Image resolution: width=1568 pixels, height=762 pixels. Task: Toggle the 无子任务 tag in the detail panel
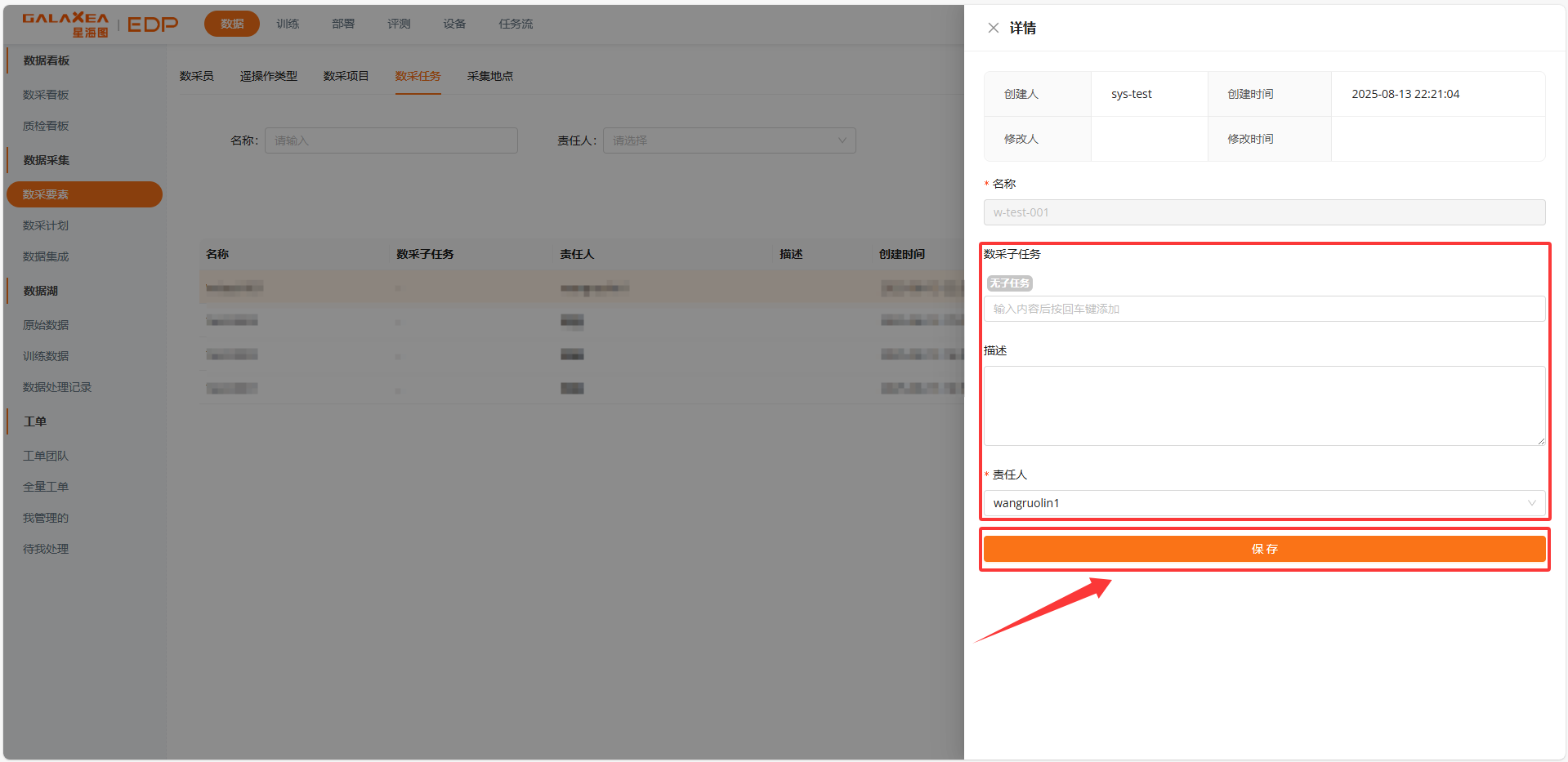pos(1010,283)
